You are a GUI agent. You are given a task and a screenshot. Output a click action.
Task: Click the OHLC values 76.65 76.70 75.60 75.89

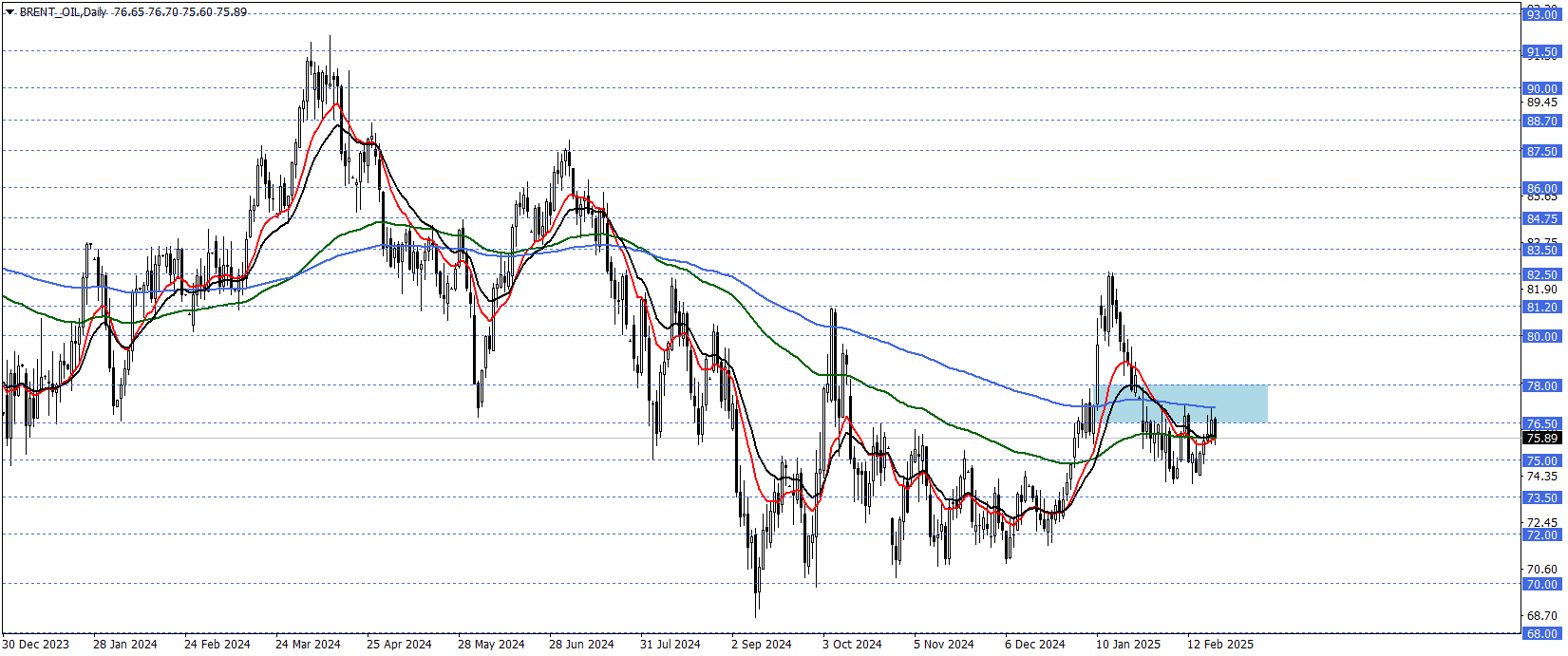coord(179,12)
